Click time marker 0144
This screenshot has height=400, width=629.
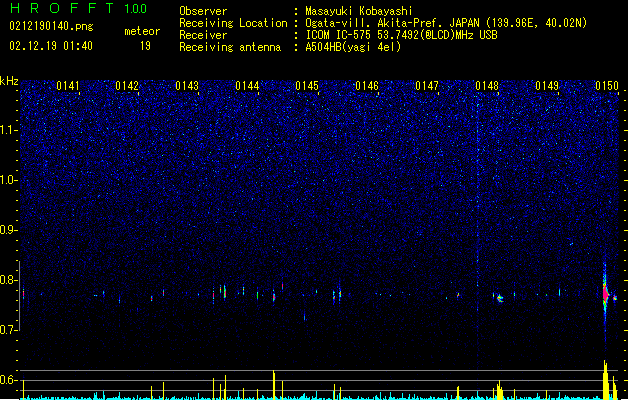coord(247,86)
